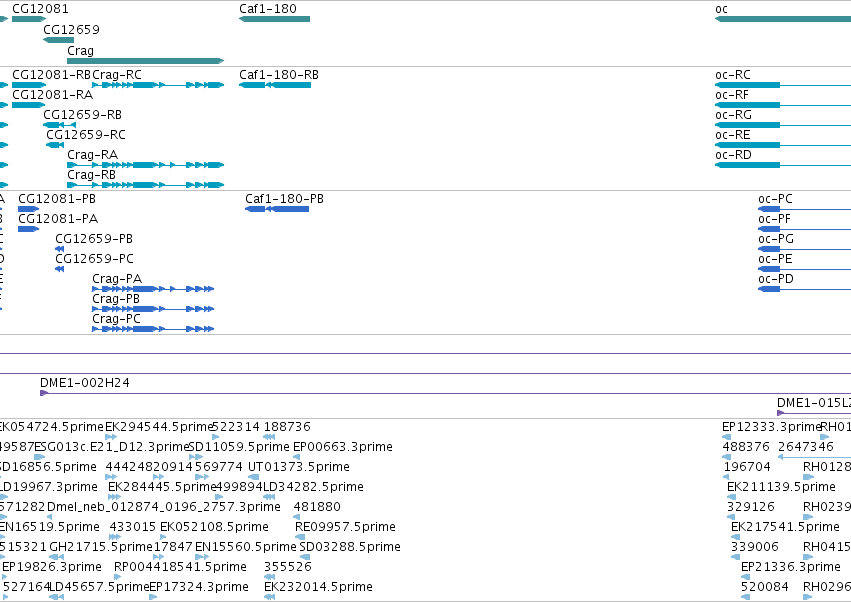
Task: Select the 481880 feature label
Action: (x=317, y=507)
